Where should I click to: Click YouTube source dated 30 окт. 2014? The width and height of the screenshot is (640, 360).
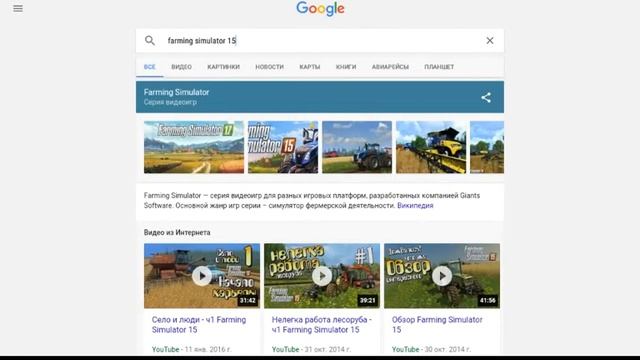pos(405,349)
